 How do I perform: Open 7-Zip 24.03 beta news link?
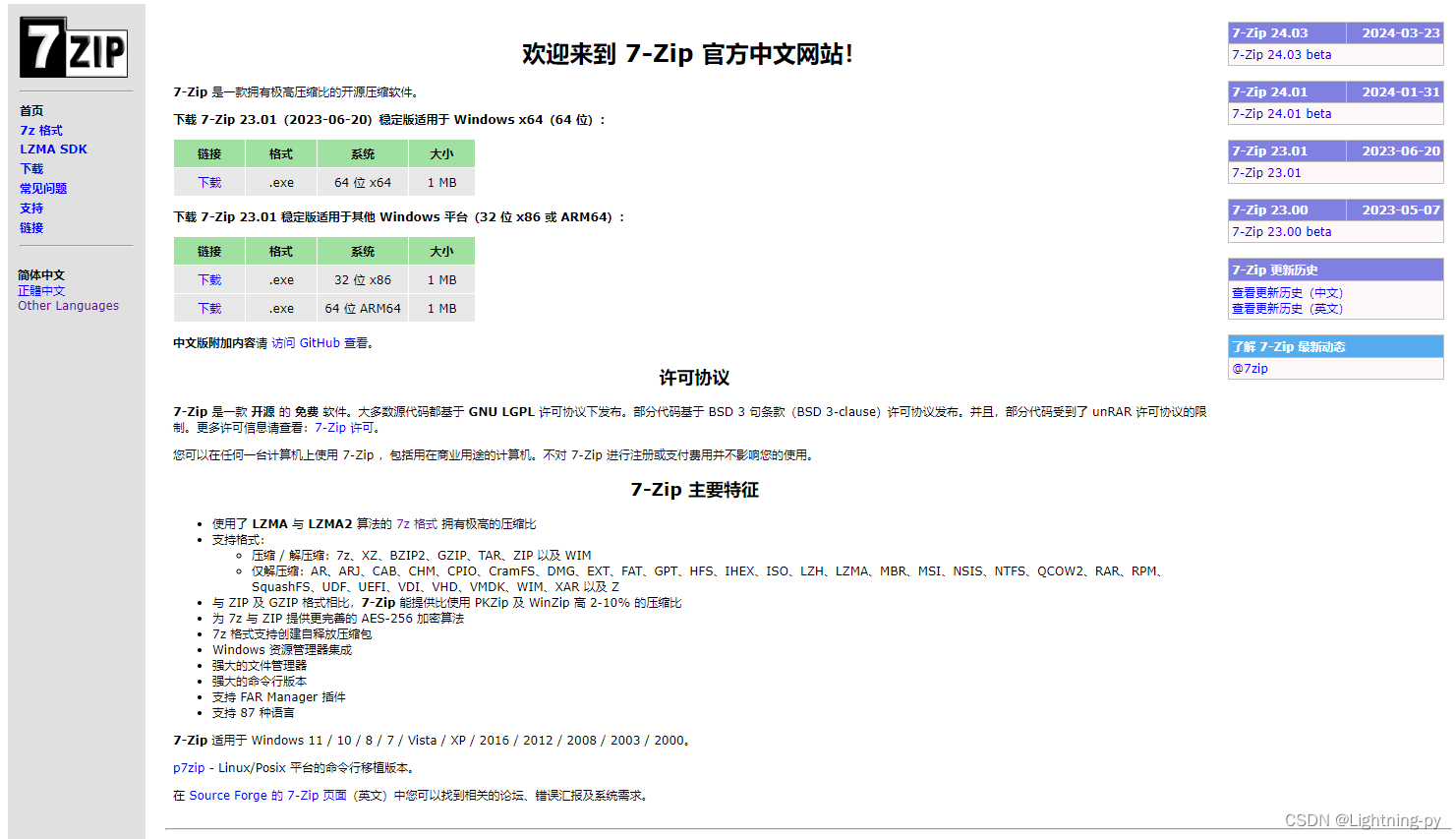(1281, 55)
